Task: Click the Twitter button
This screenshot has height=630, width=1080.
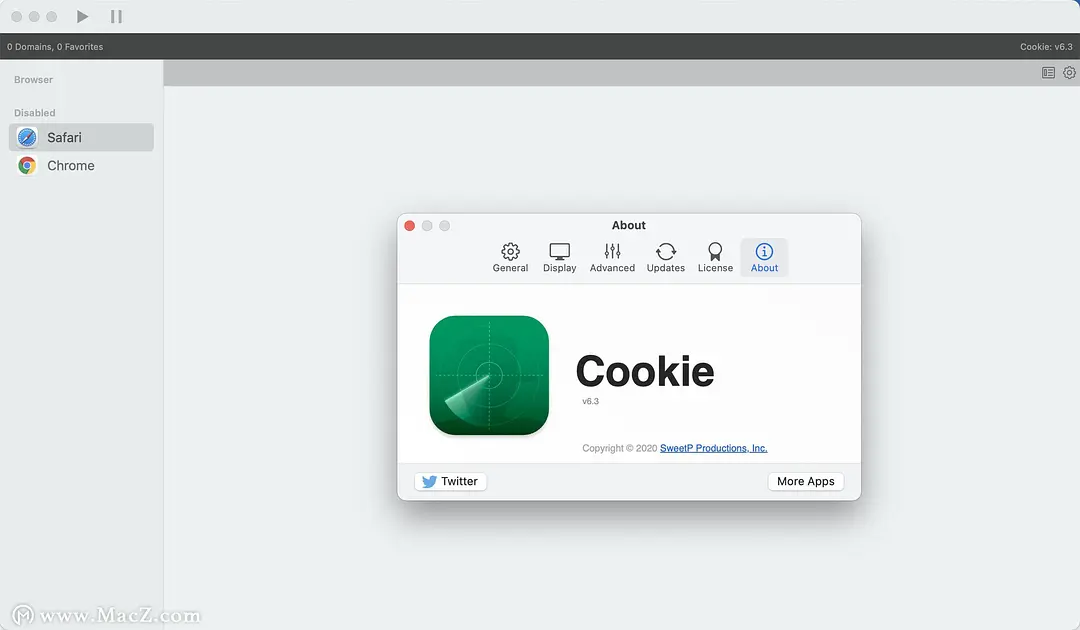Action: point(450,481)
